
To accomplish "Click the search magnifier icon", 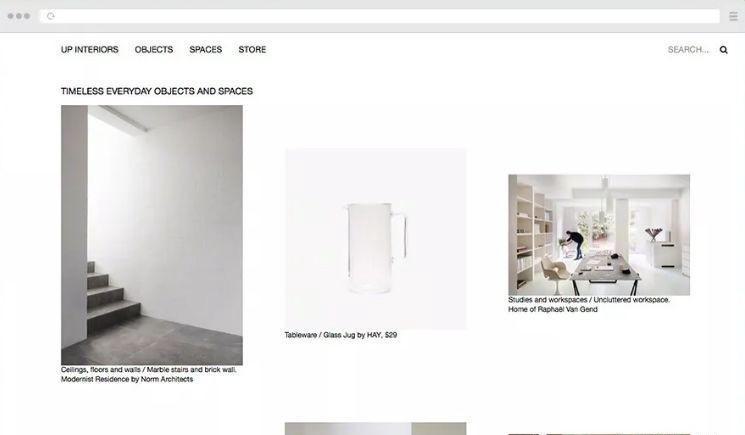I will click(x=723, y=50).
